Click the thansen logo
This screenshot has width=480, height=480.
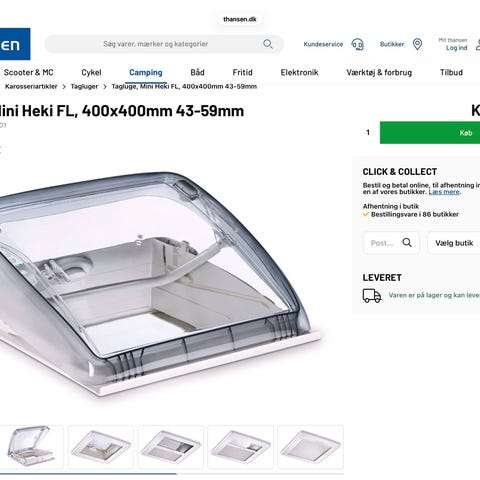pyautogui.click(x=15, y=44)
